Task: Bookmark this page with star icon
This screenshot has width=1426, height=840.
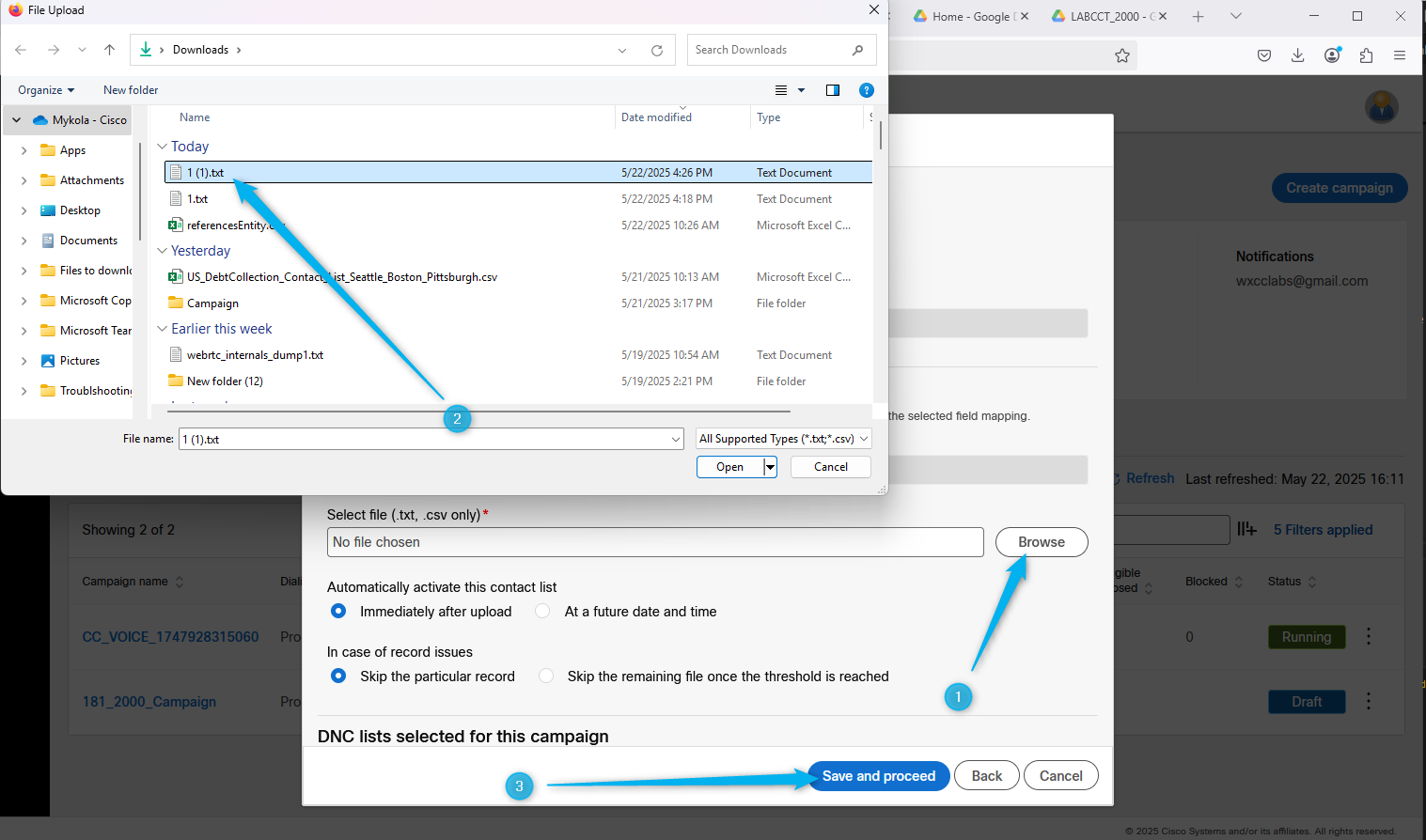Action: click(1121, 55)
